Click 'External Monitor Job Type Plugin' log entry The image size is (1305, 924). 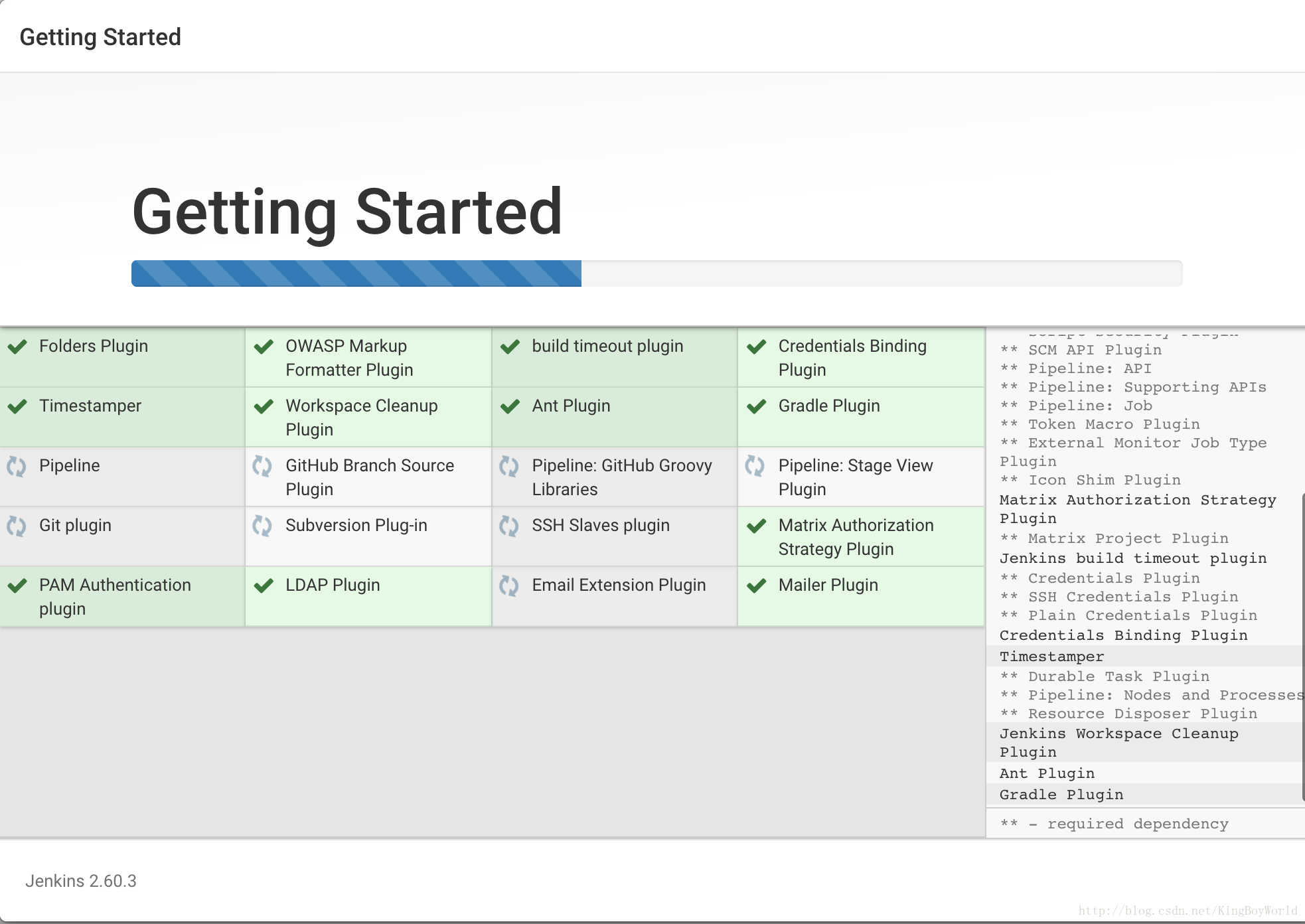click(1133, 452)
